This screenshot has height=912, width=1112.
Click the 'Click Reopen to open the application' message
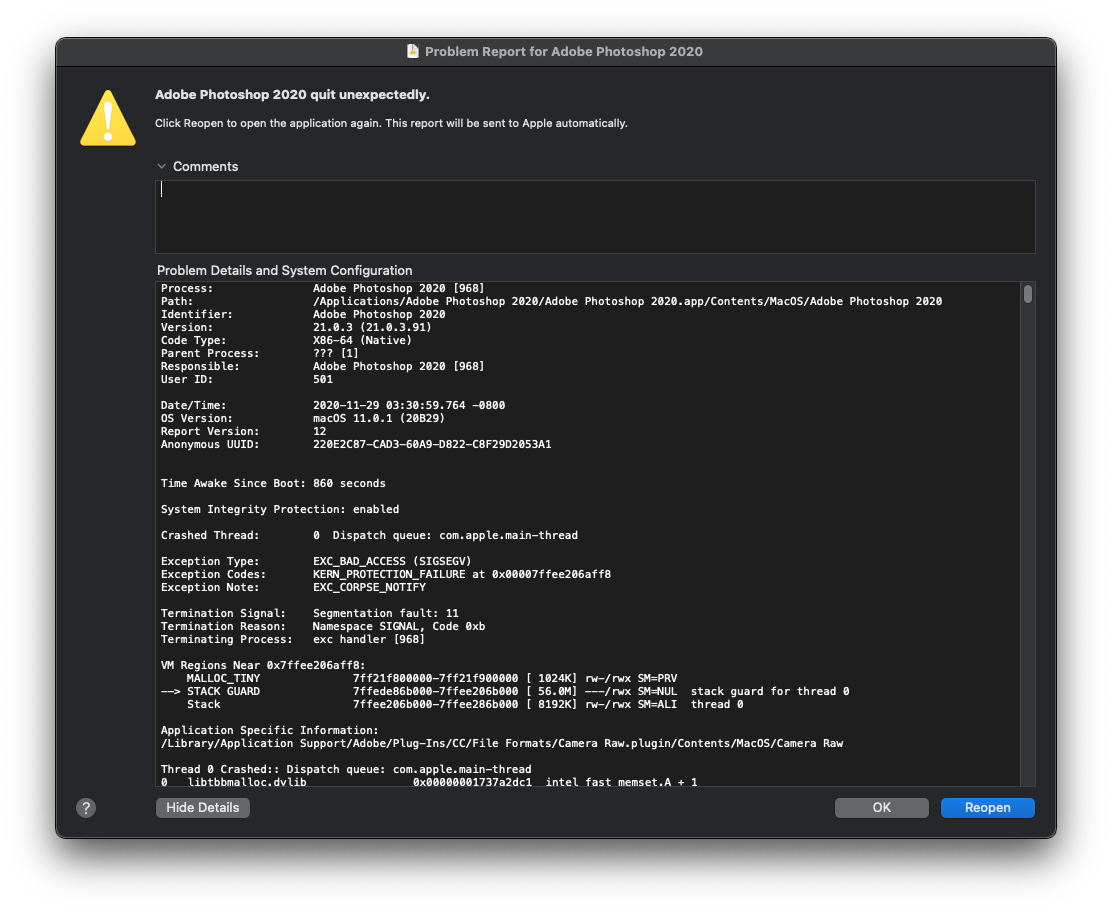click(x=391, y=123)
